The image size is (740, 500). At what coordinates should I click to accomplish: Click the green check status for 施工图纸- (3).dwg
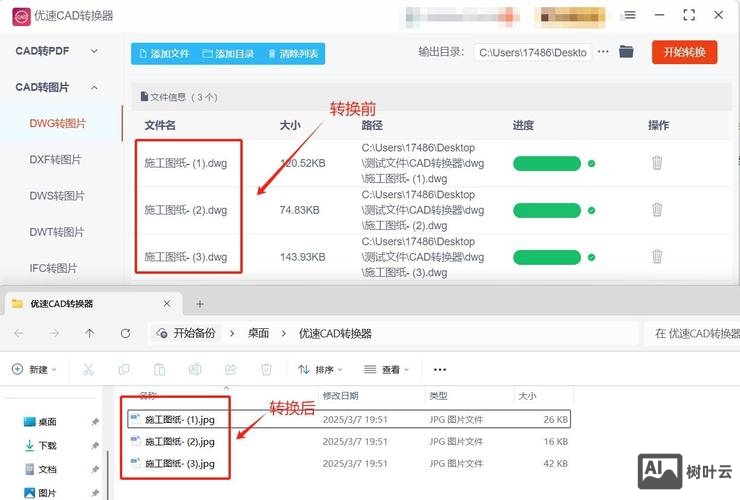591,257
